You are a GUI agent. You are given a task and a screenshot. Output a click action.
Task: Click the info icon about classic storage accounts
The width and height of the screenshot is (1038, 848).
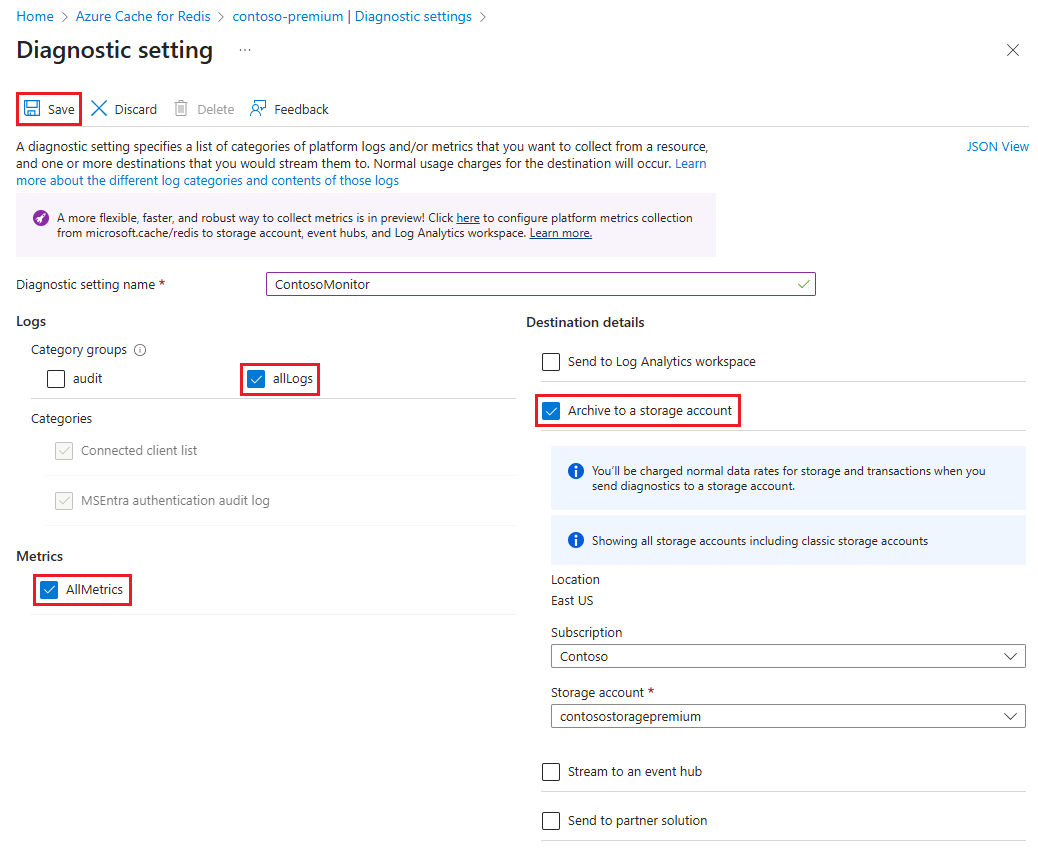click(x=575, y=539)
